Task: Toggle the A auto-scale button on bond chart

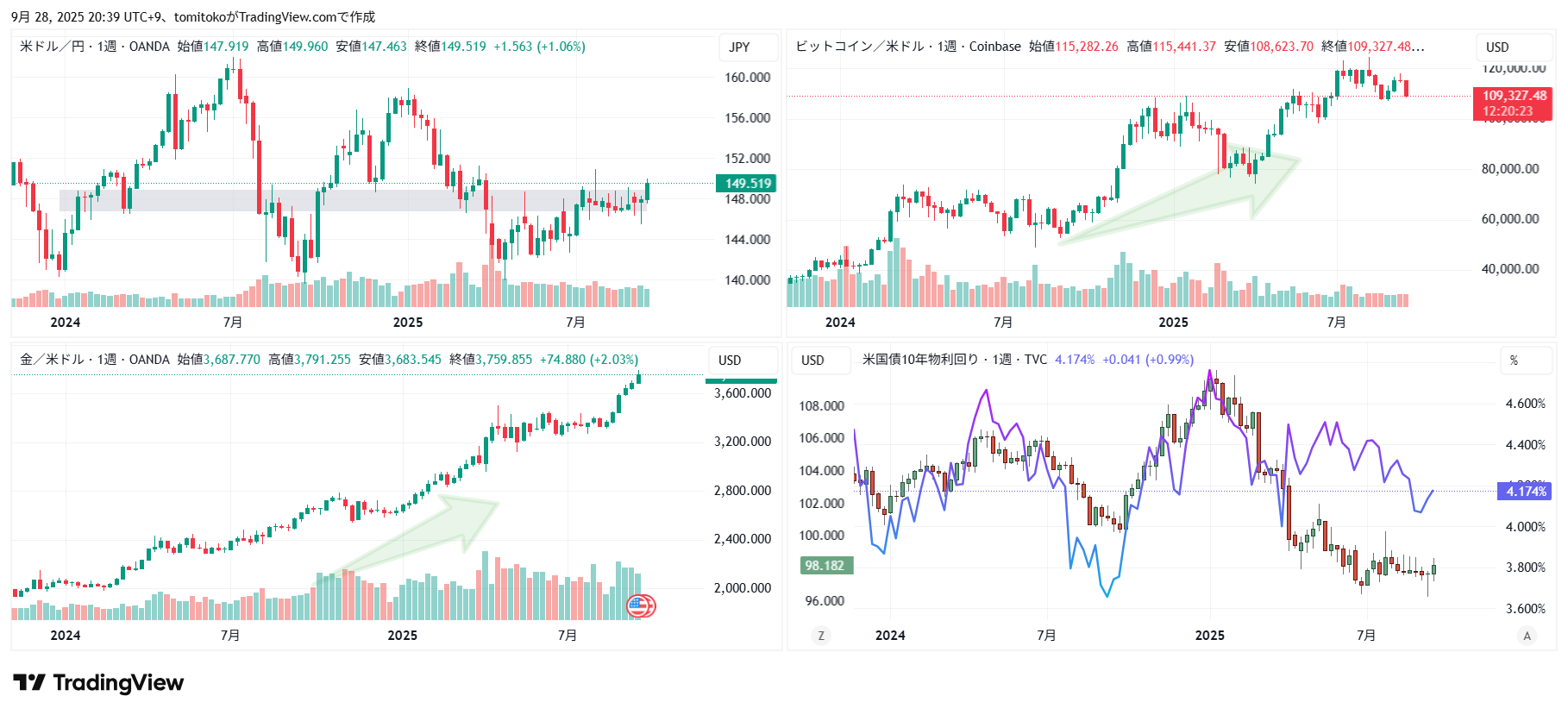Action: coord(1527,636)
